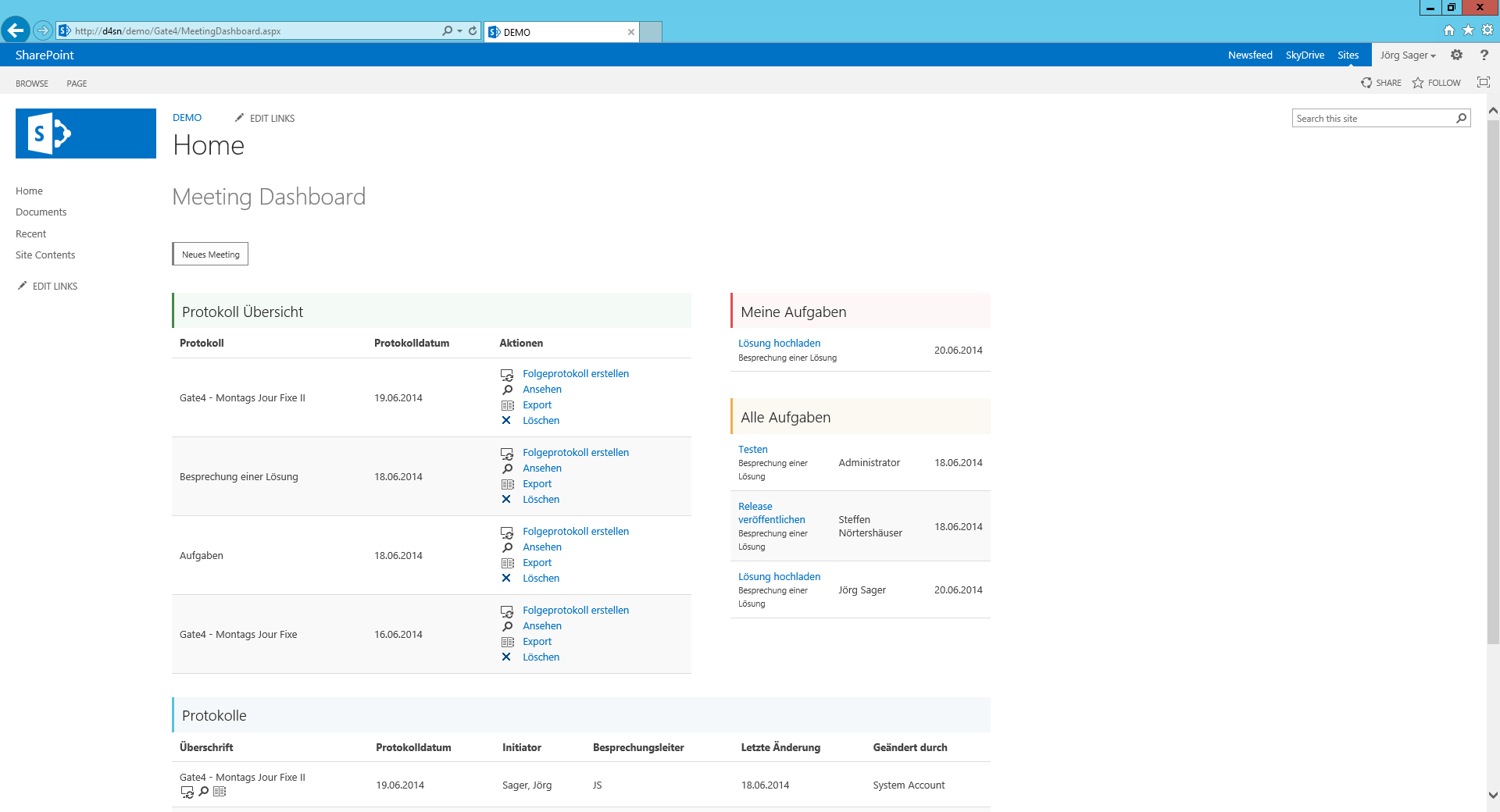The height and width of the screenshot is (812, 1500).
Task: Click the browser back arrow
Action: point(15,30)
